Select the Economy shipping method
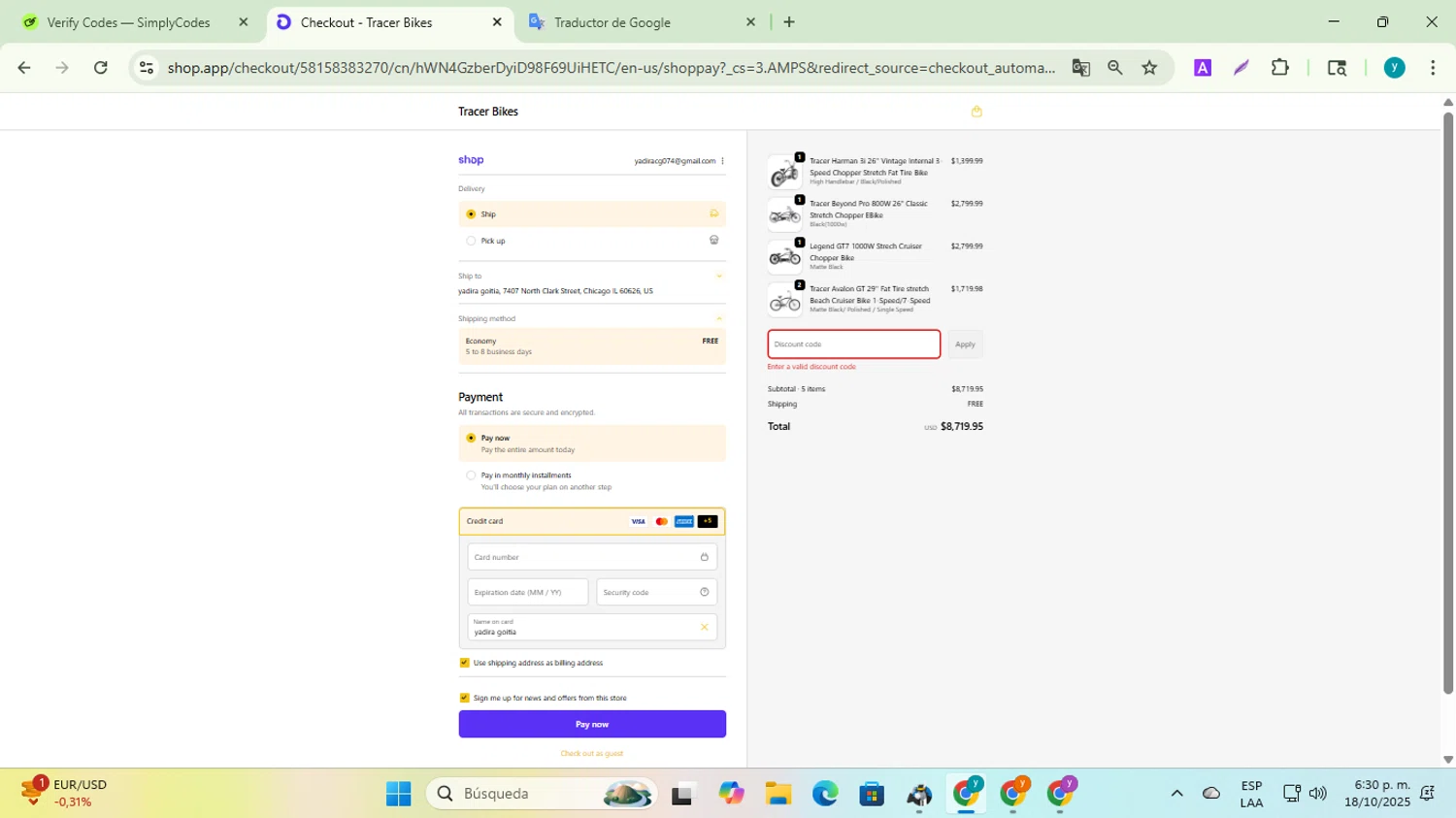Screen dimensions: 1456x818 click(592, 346)
